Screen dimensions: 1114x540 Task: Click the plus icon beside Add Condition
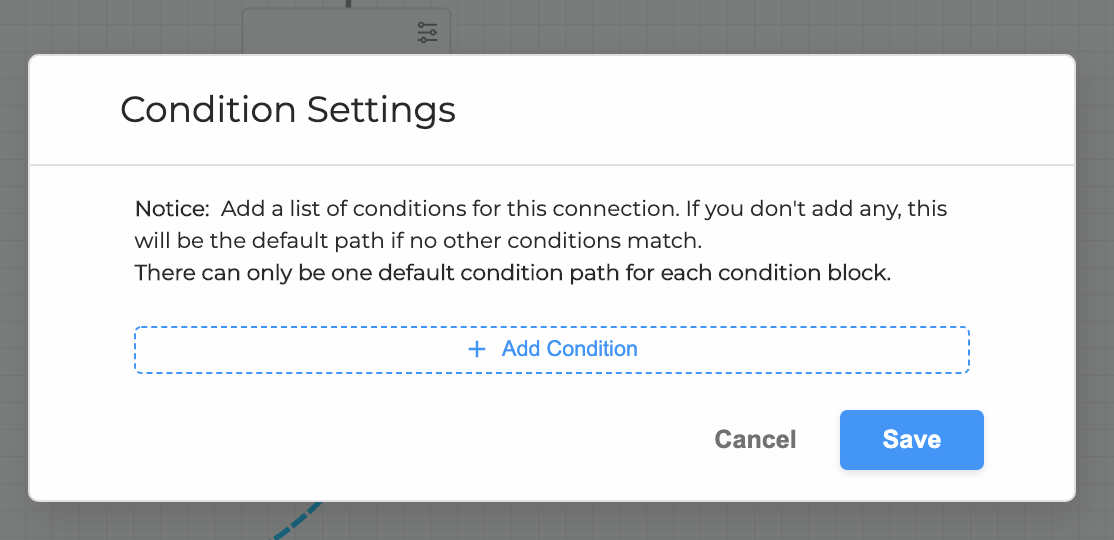[x=477, y=349]
